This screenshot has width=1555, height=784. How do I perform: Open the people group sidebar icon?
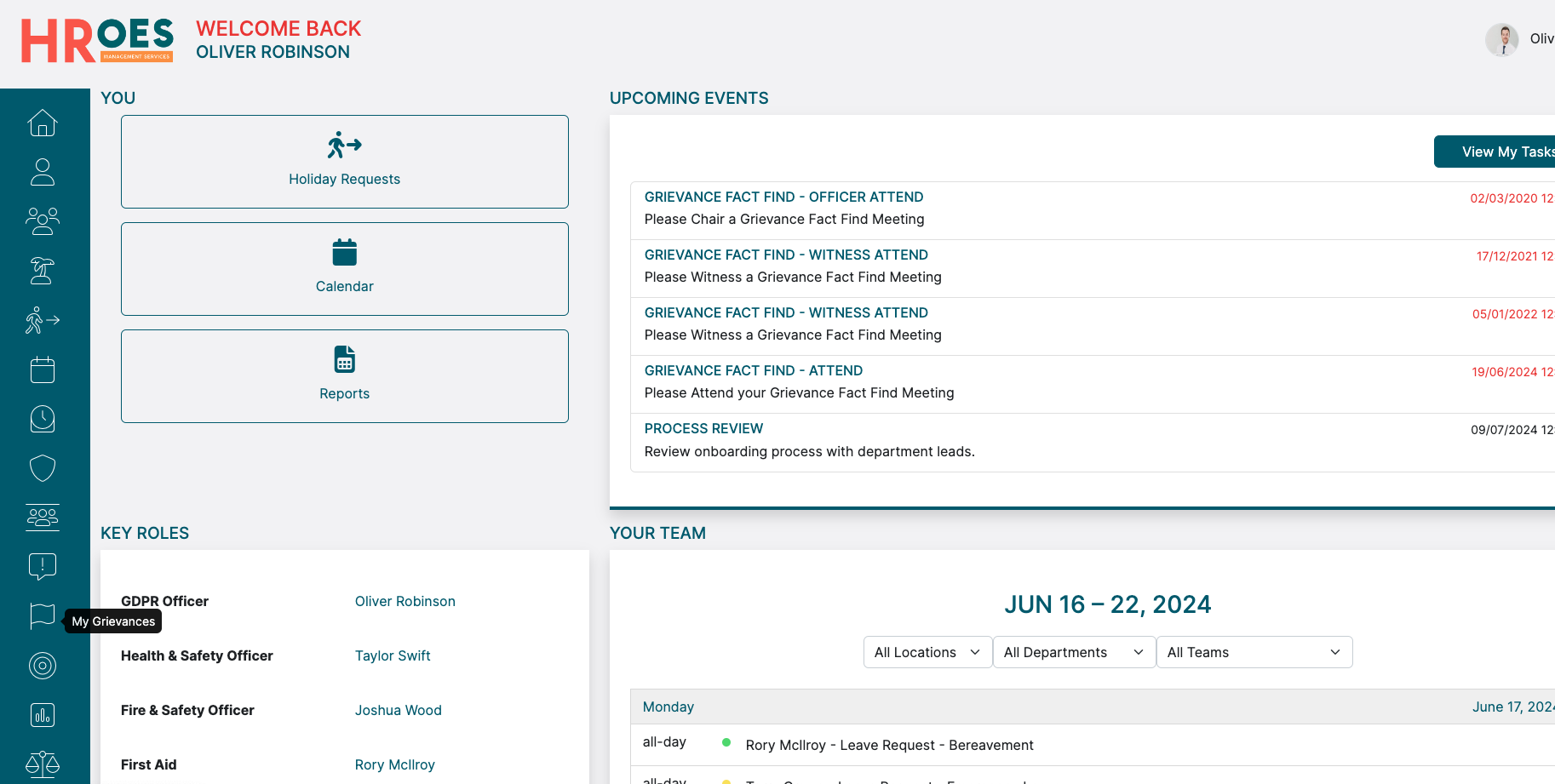click(x=43, y=221)
